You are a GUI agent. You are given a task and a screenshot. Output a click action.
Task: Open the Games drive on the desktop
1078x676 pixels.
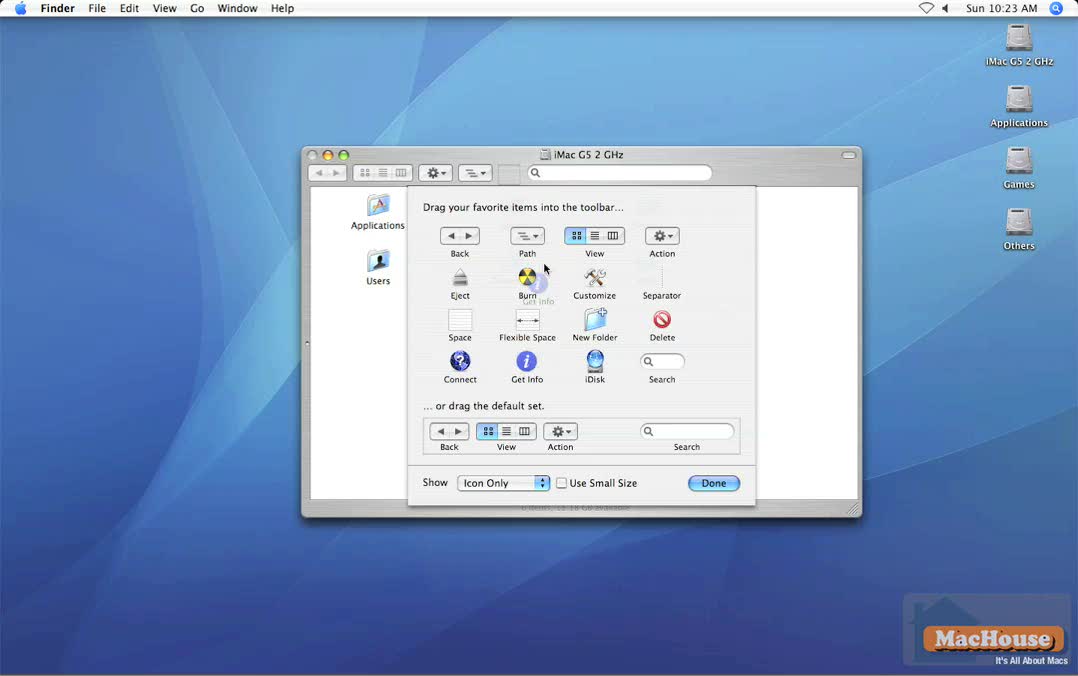1019,161
